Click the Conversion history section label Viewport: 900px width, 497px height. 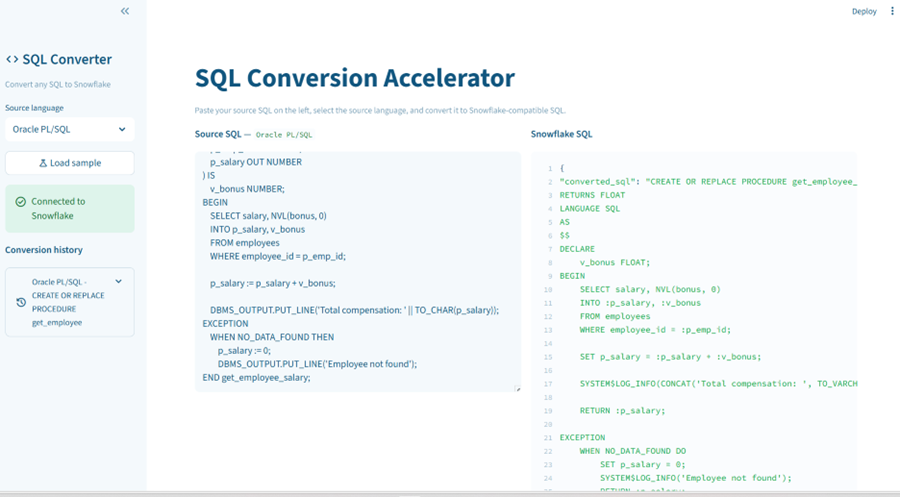coord(44,250)
